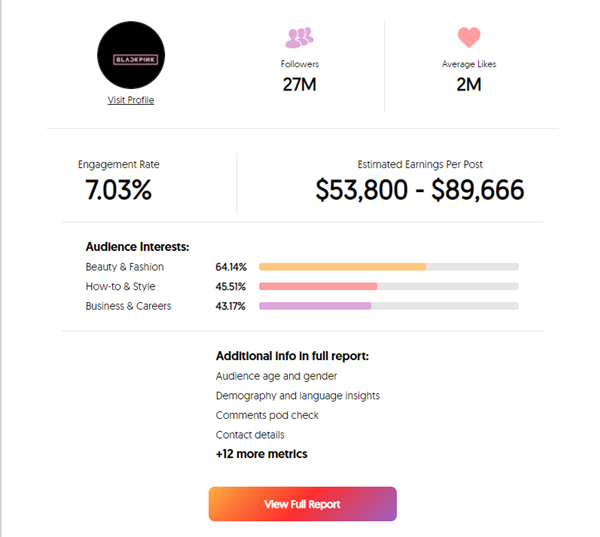Image resolution: width=600 pixels, height=537 pixels.
Task: Click the Comments pod check item
Action: (267, 415)
